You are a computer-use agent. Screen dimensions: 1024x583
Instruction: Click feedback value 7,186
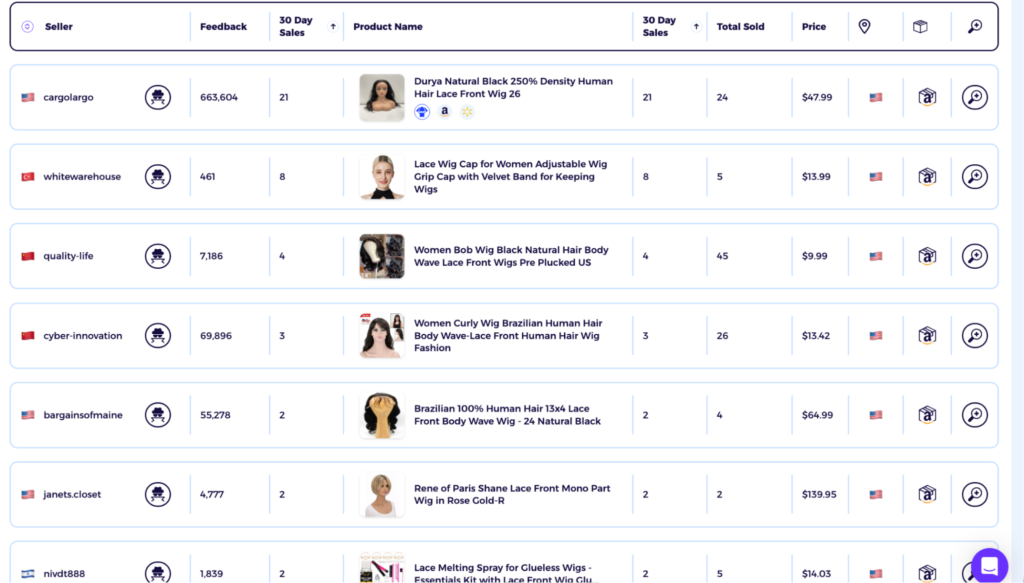(x=211, y=256)
